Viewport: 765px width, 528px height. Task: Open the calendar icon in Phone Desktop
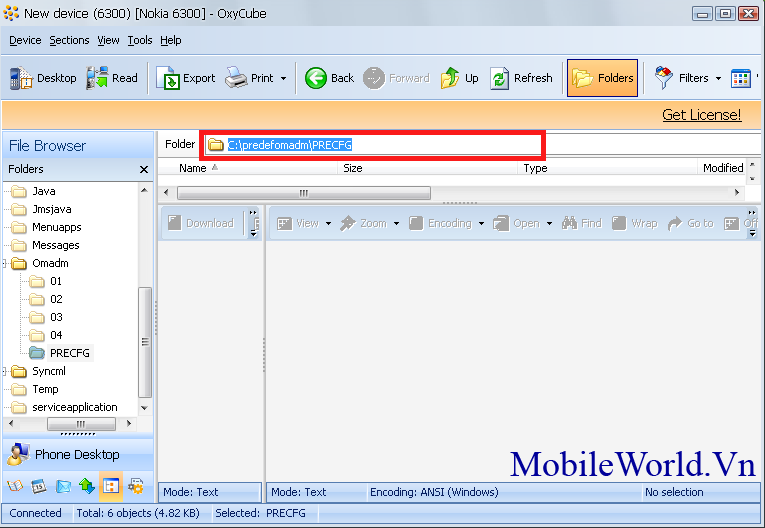(x=39, y=487)
